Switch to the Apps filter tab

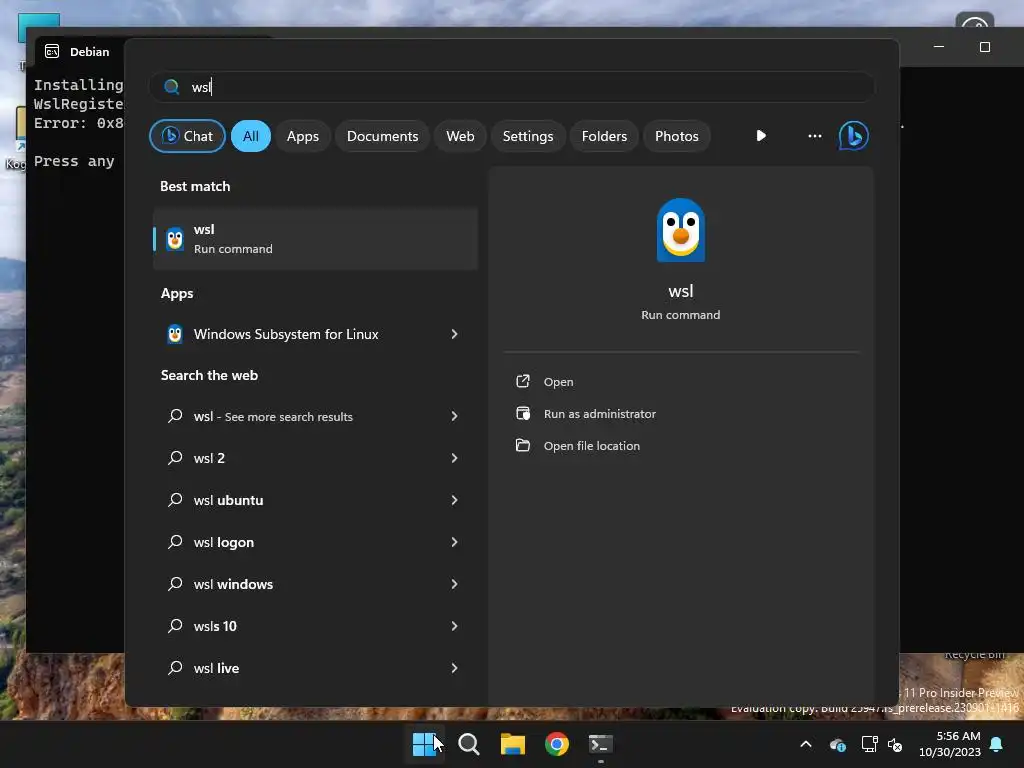tap(302, 136)
